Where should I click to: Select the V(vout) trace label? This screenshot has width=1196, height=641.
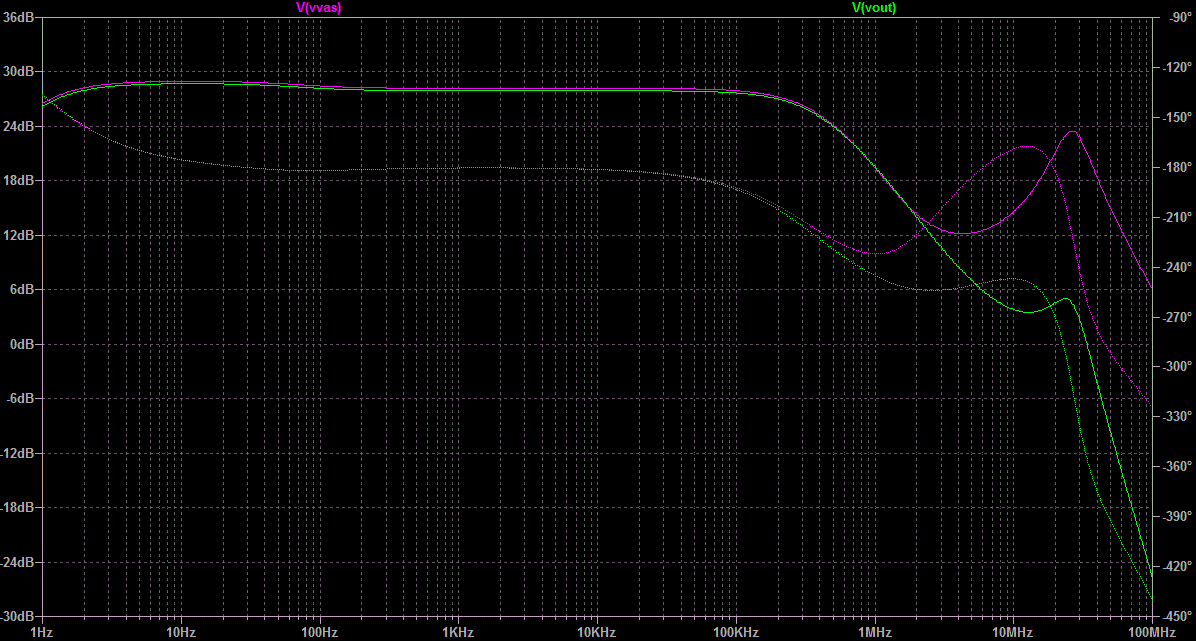coord(873,8)
